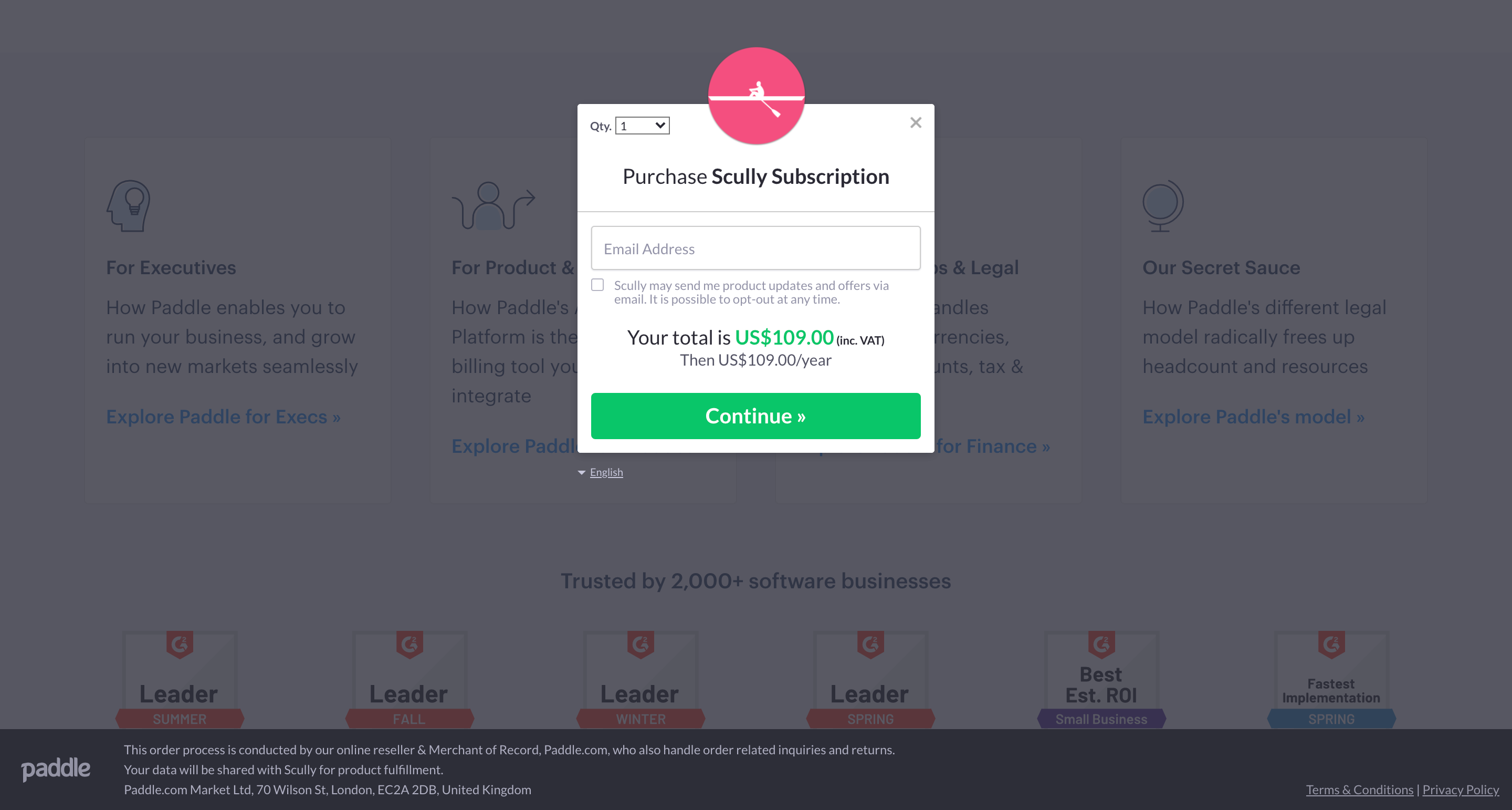Follow the Explore Paddle's model link
The height and width of the screenshot is (810, 1512).
point(1253,417)
